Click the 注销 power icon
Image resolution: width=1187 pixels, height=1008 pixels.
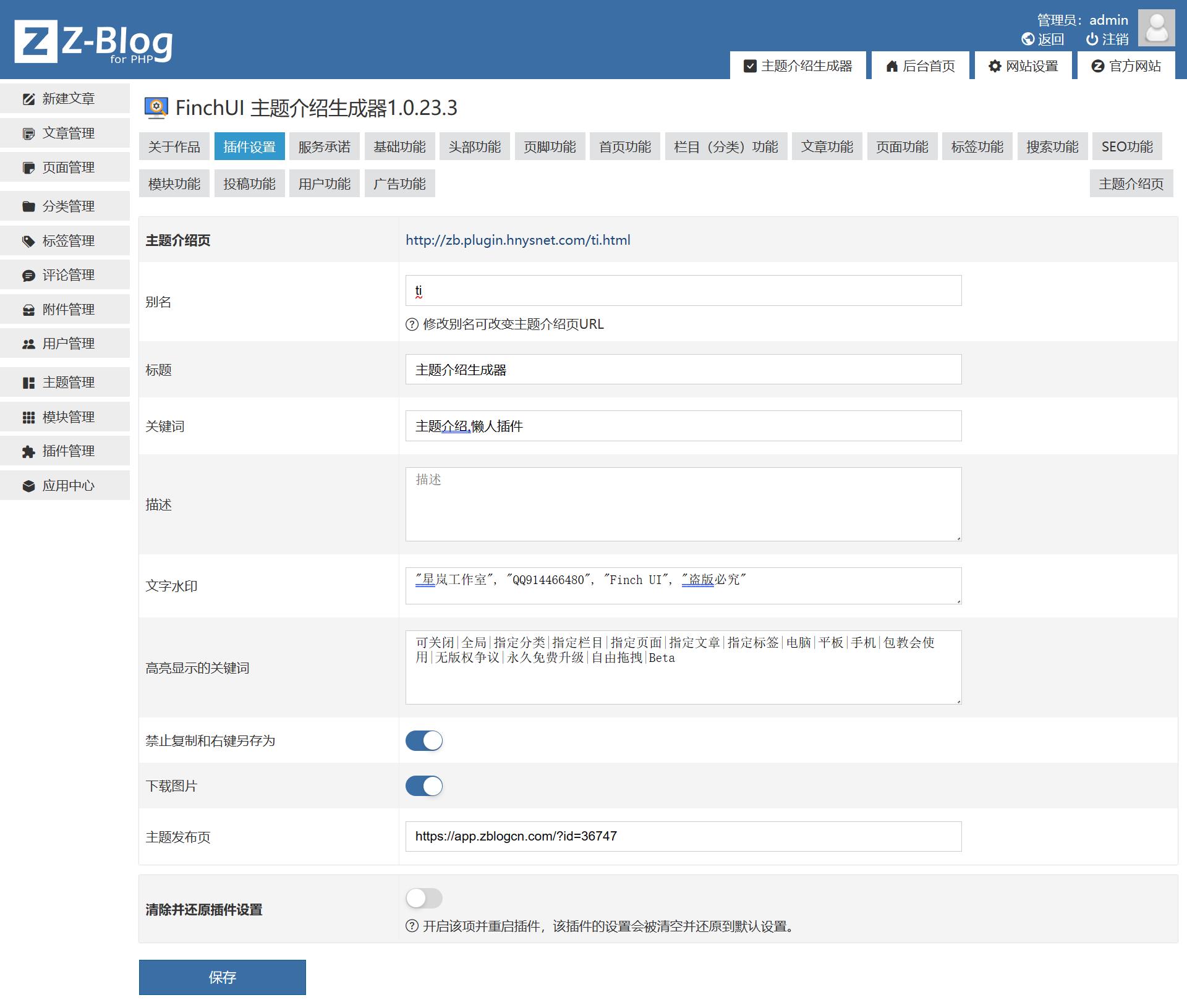[1092, 40]
